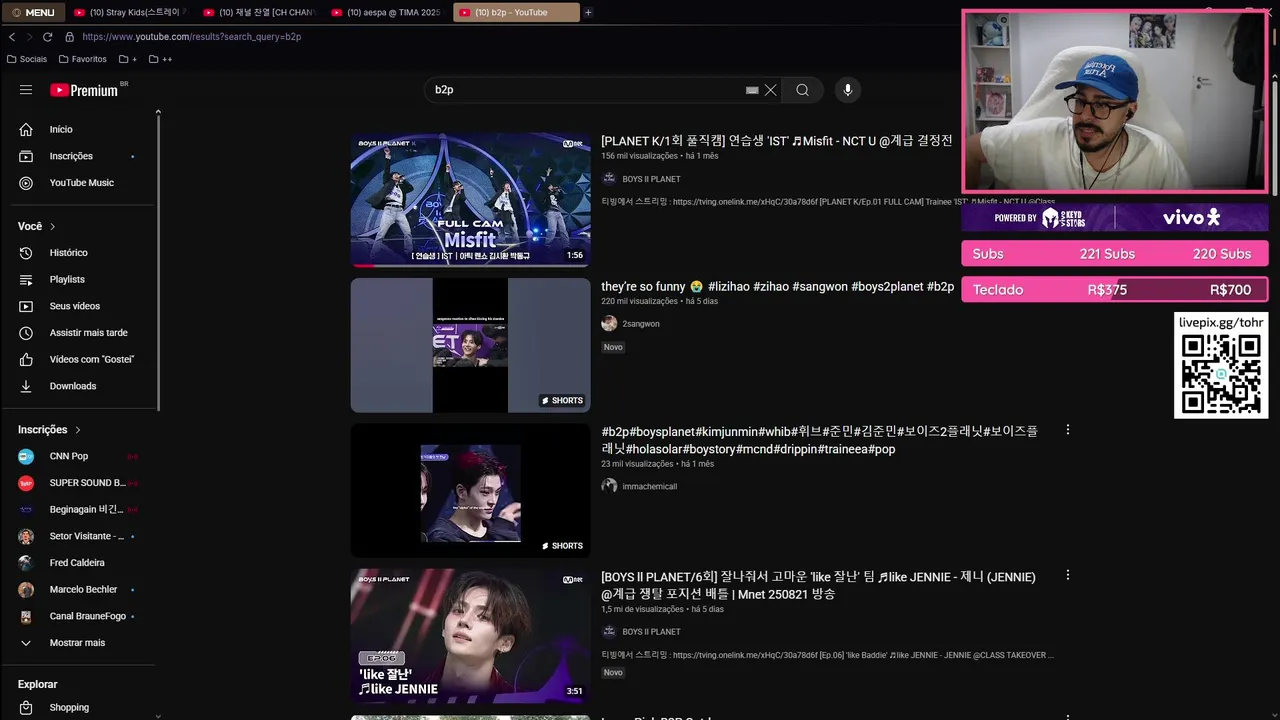1280x720 pixels.
Task: Click the search magnifier button
Action: pos(802,90)
